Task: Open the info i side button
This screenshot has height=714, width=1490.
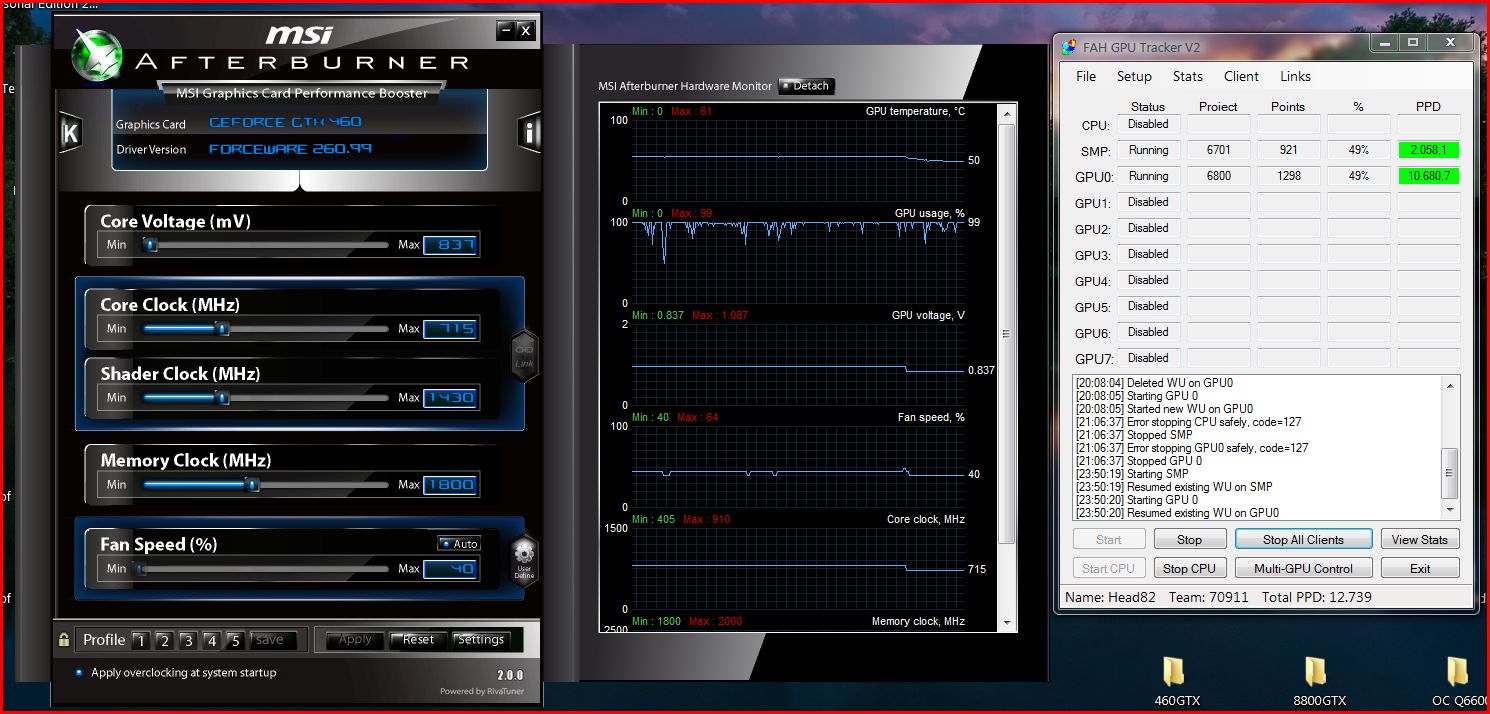Action: coord(529,132)
